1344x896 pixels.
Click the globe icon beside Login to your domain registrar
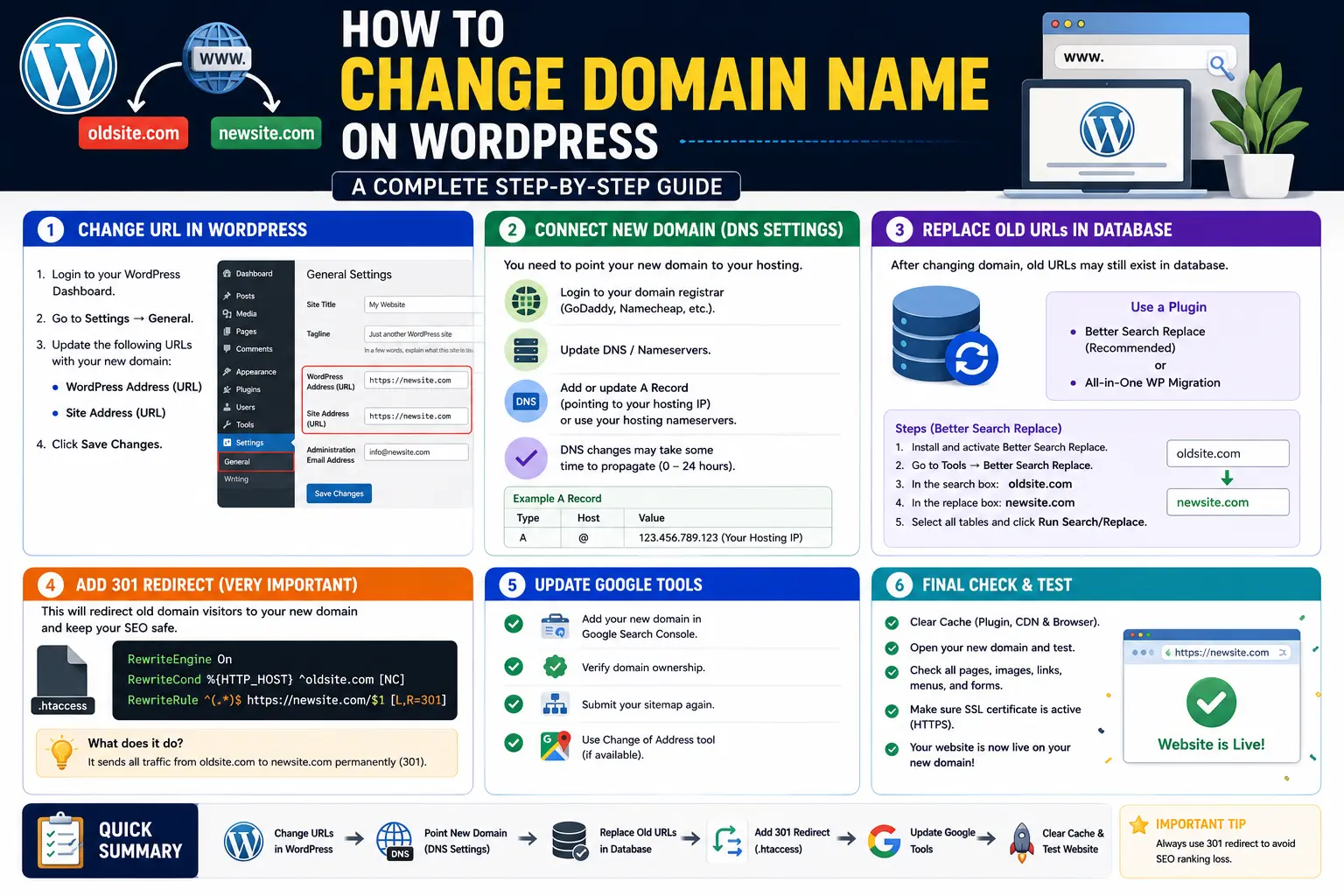(526, 301)
